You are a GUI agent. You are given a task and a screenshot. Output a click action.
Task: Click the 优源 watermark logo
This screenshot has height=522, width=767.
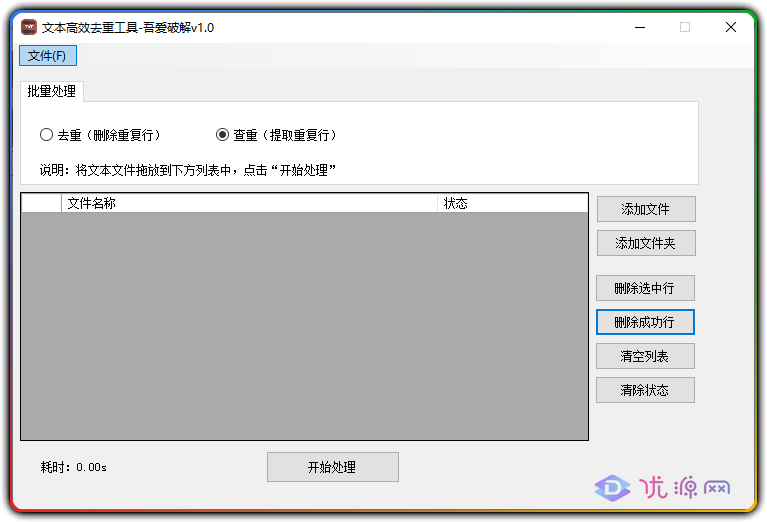point(663,487)
